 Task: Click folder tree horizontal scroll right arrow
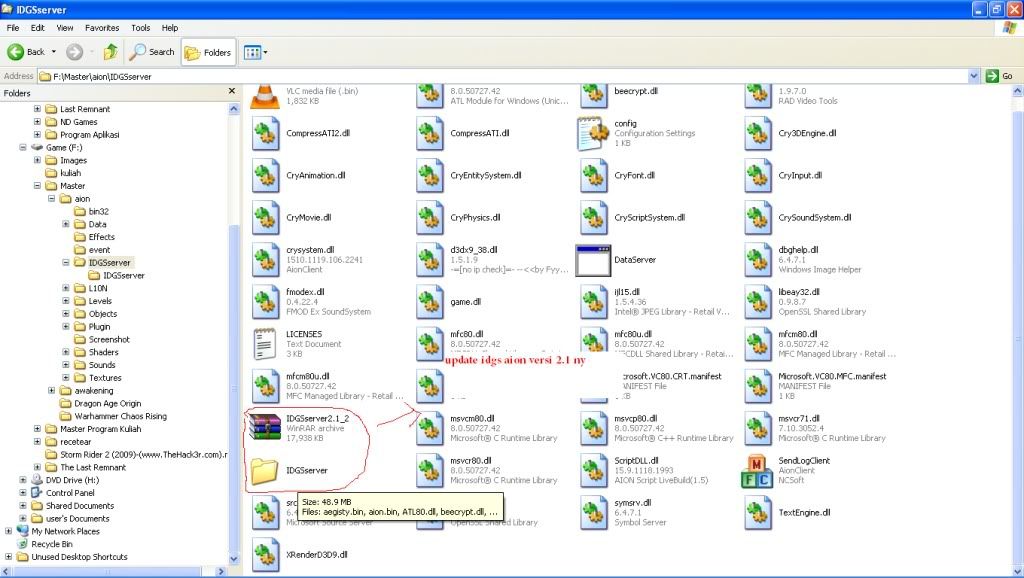[221, 571]
